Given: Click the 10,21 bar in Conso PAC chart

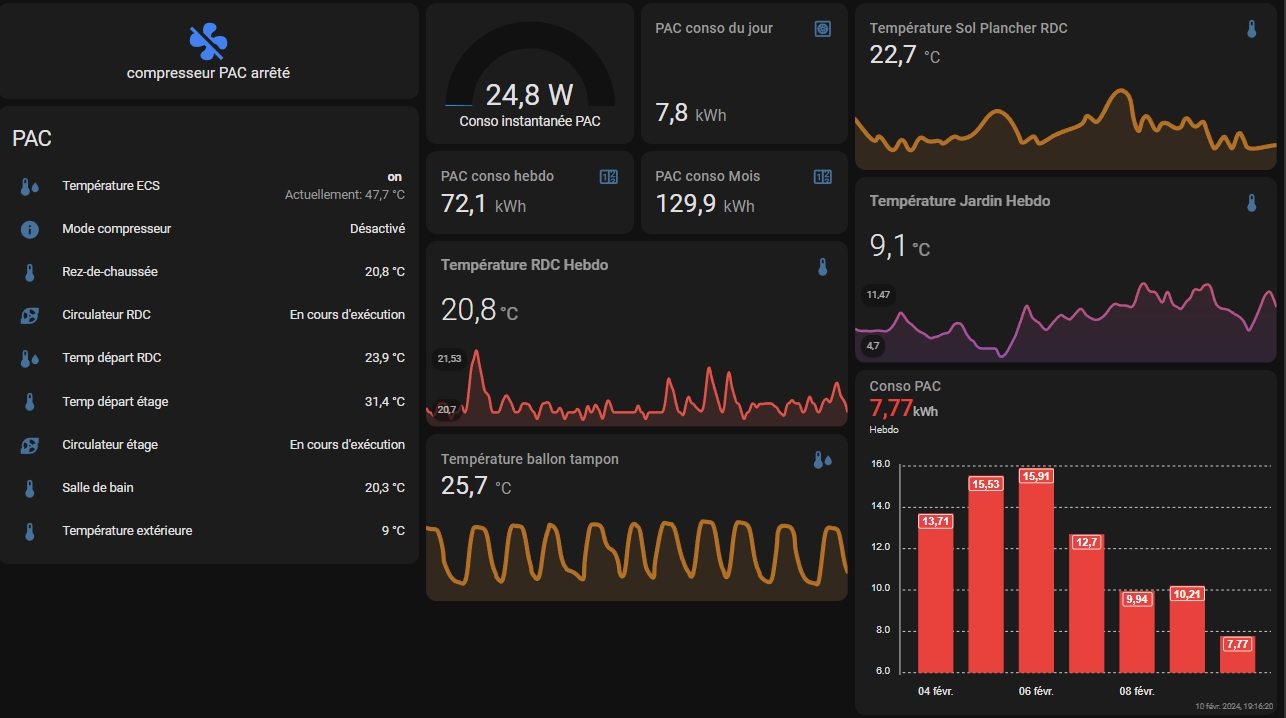Looking at the screenshot, I should tap(1187, 628).
